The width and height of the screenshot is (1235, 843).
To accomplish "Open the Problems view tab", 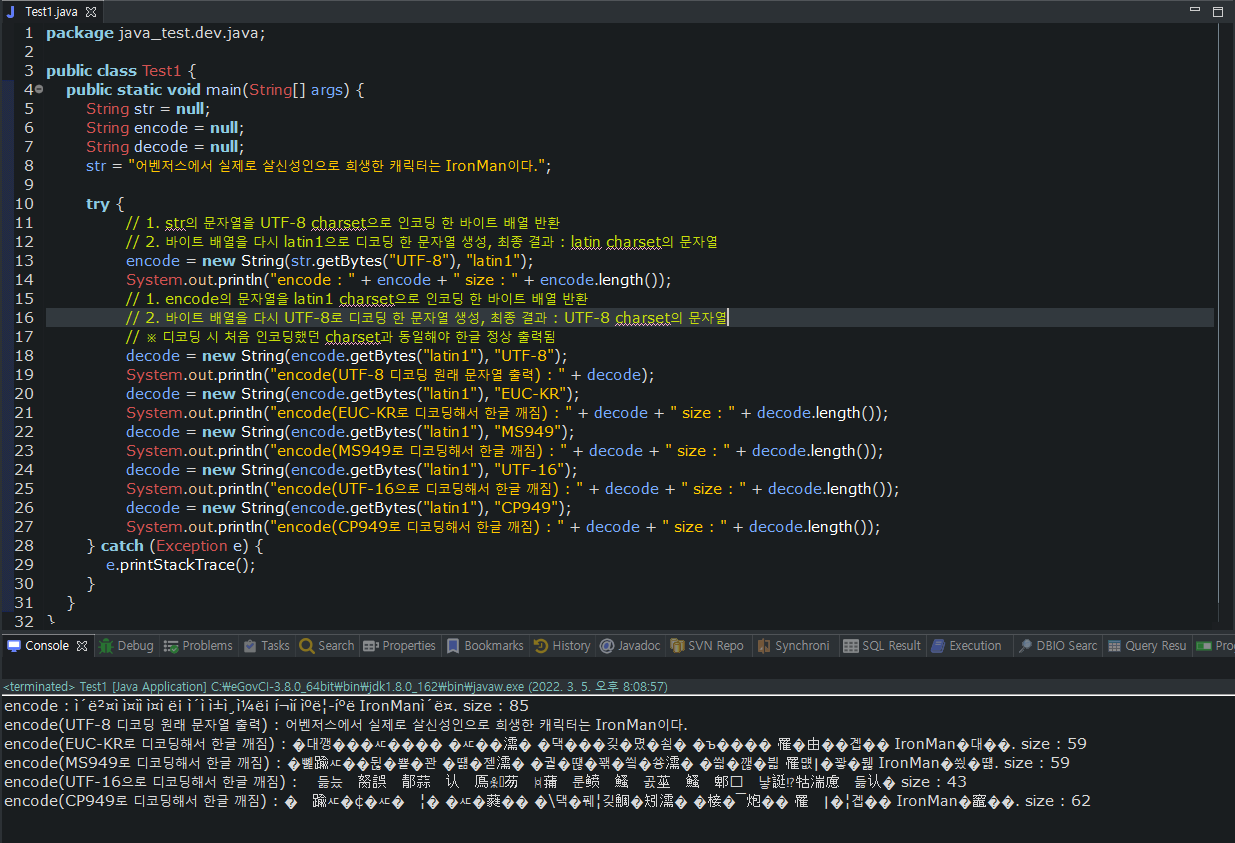I will coord(198,646).
